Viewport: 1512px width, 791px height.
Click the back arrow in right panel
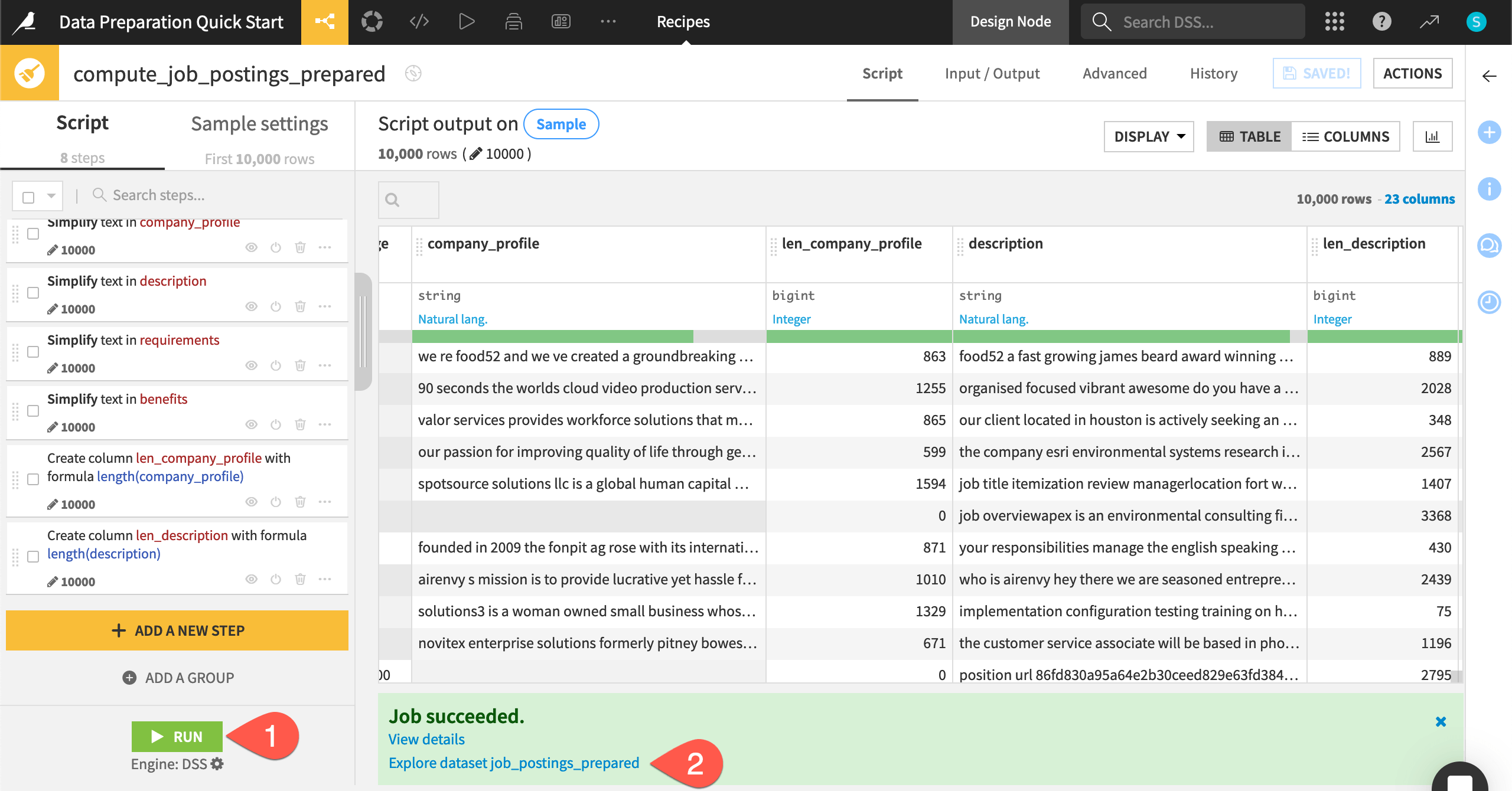[1489, 76]
